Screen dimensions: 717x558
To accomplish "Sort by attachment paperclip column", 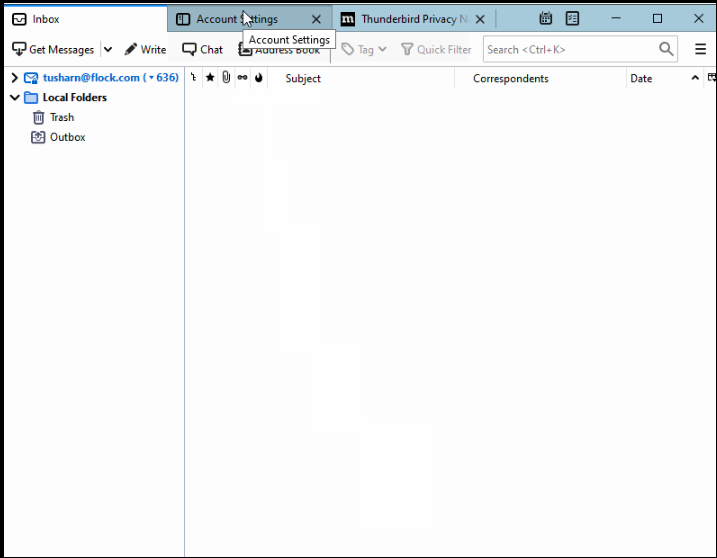I will coord(226,78).
